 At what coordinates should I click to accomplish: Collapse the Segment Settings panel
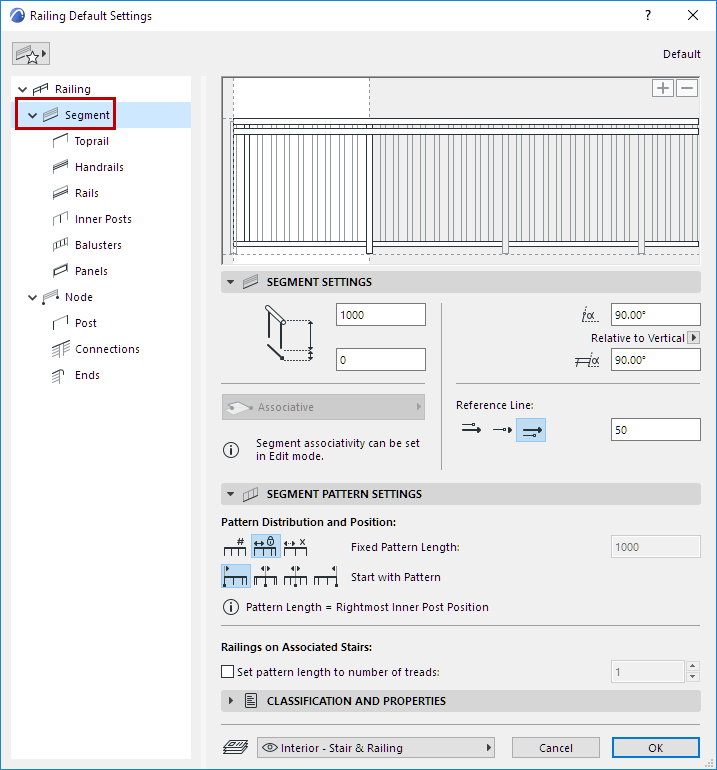tap(230, 282)
